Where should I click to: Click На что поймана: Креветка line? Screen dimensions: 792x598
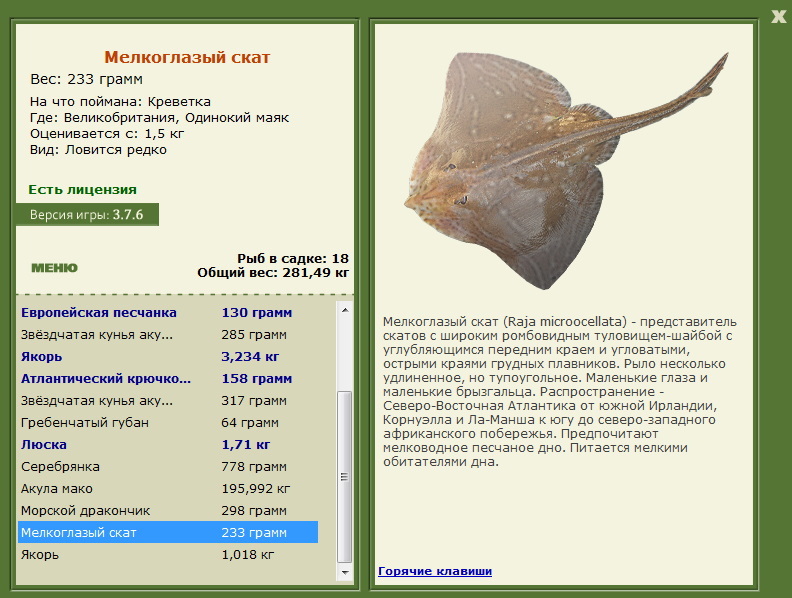click(120, 102)
